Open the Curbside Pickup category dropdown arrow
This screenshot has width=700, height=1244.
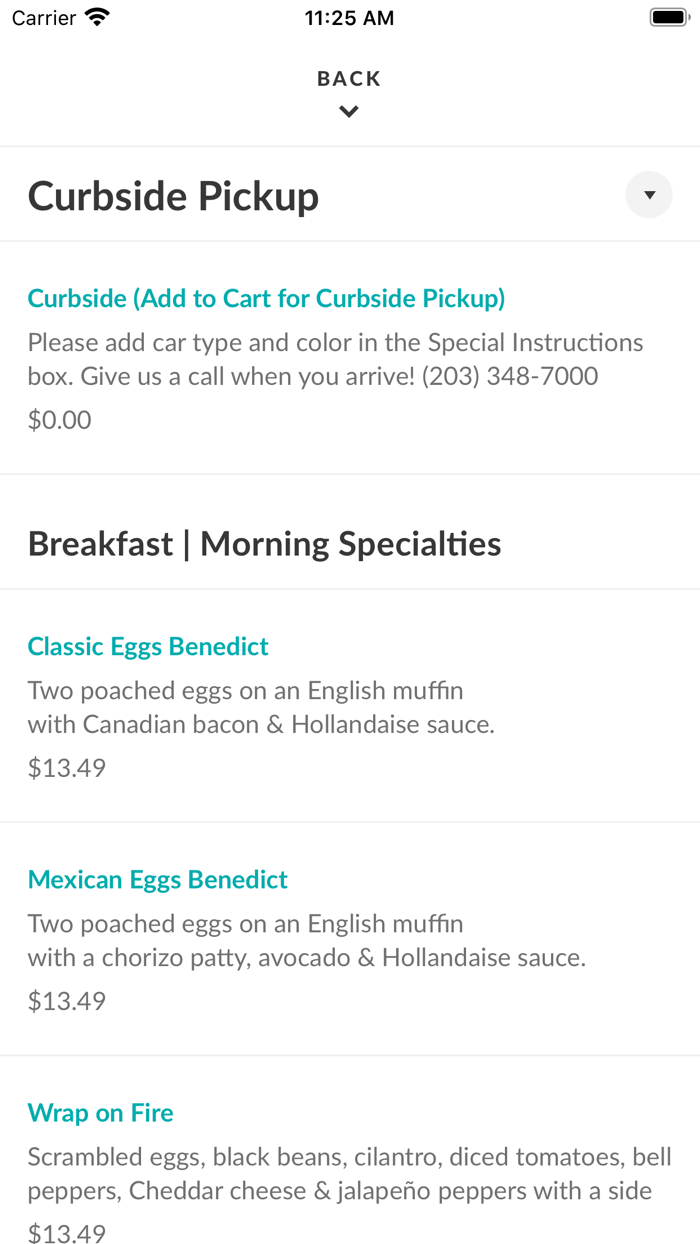click(x=649, y=195)
